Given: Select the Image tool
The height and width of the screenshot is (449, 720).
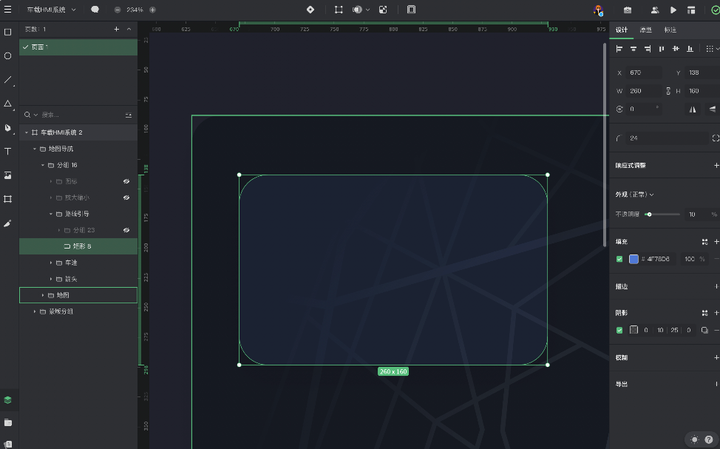Looking at the screenshot, I should point(7,175).
